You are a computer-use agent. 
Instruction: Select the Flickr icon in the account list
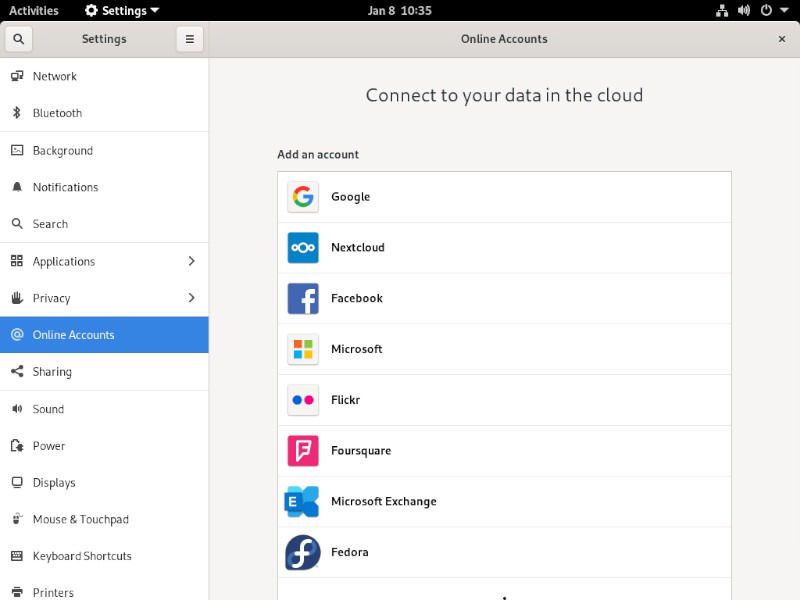click(302, 400)
